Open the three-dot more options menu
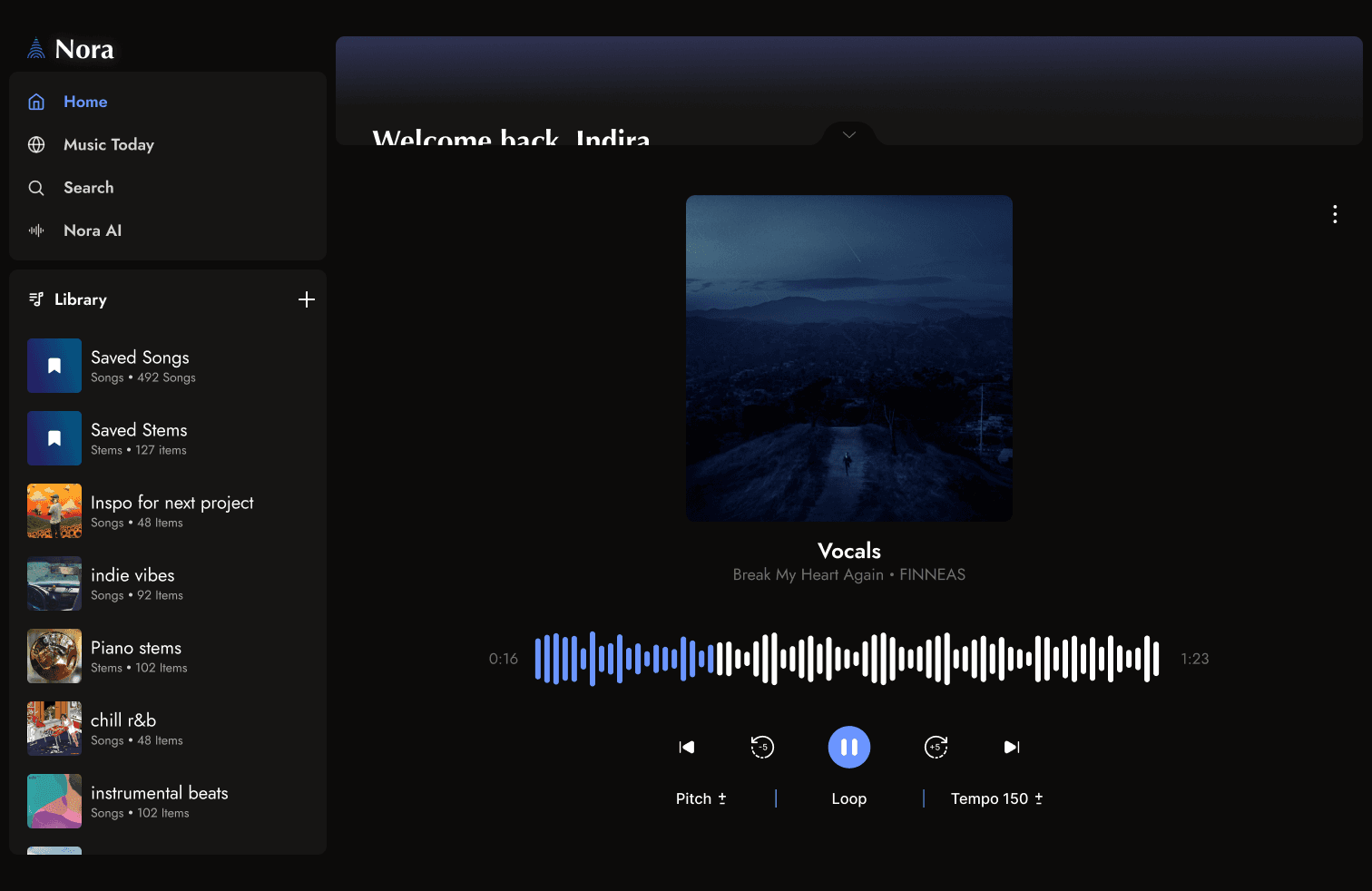This screenshot has width=1372, height=891. [x=1335, y=214]
